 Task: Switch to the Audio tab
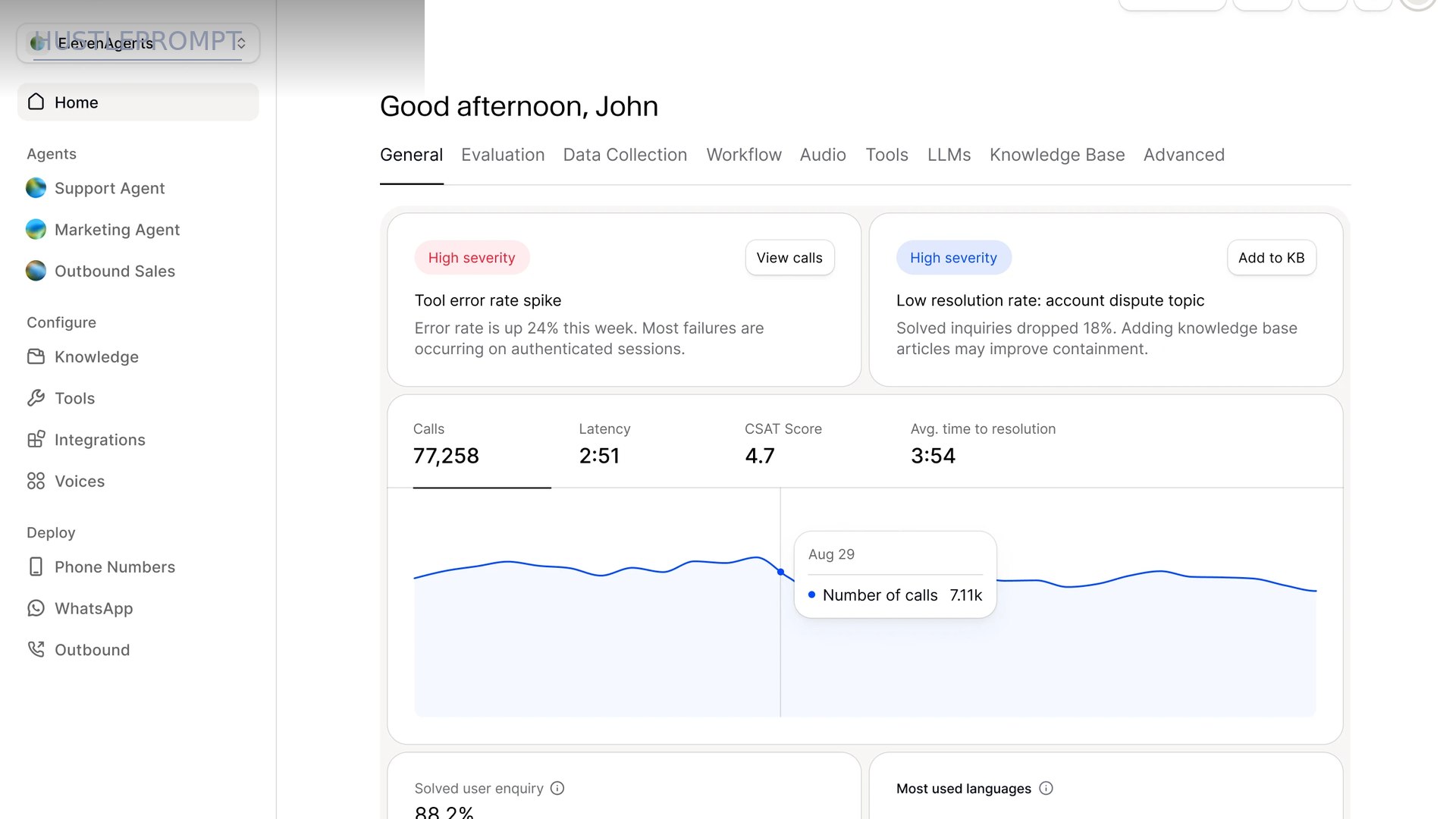pos(823,155)
